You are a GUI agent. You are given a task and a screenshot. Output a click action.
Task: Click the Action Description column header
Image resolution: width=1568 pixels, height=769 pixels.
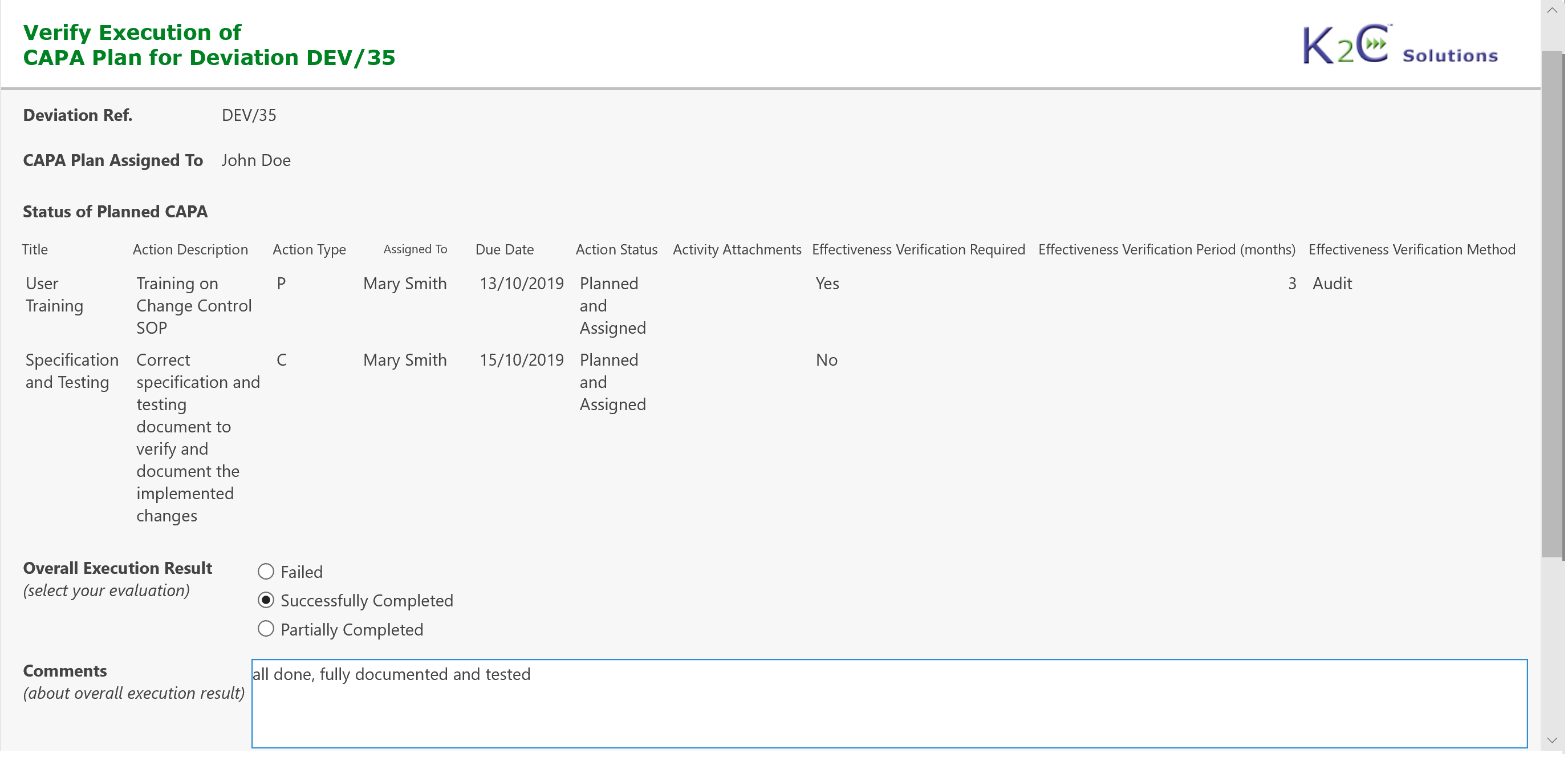[x=190, y=250]
